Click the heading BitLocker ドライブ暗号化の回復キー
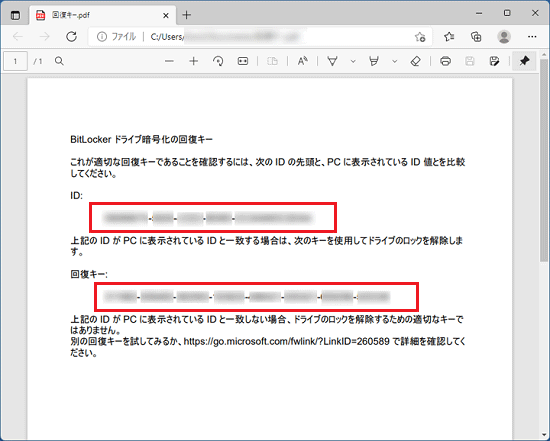 coord(141,139)
